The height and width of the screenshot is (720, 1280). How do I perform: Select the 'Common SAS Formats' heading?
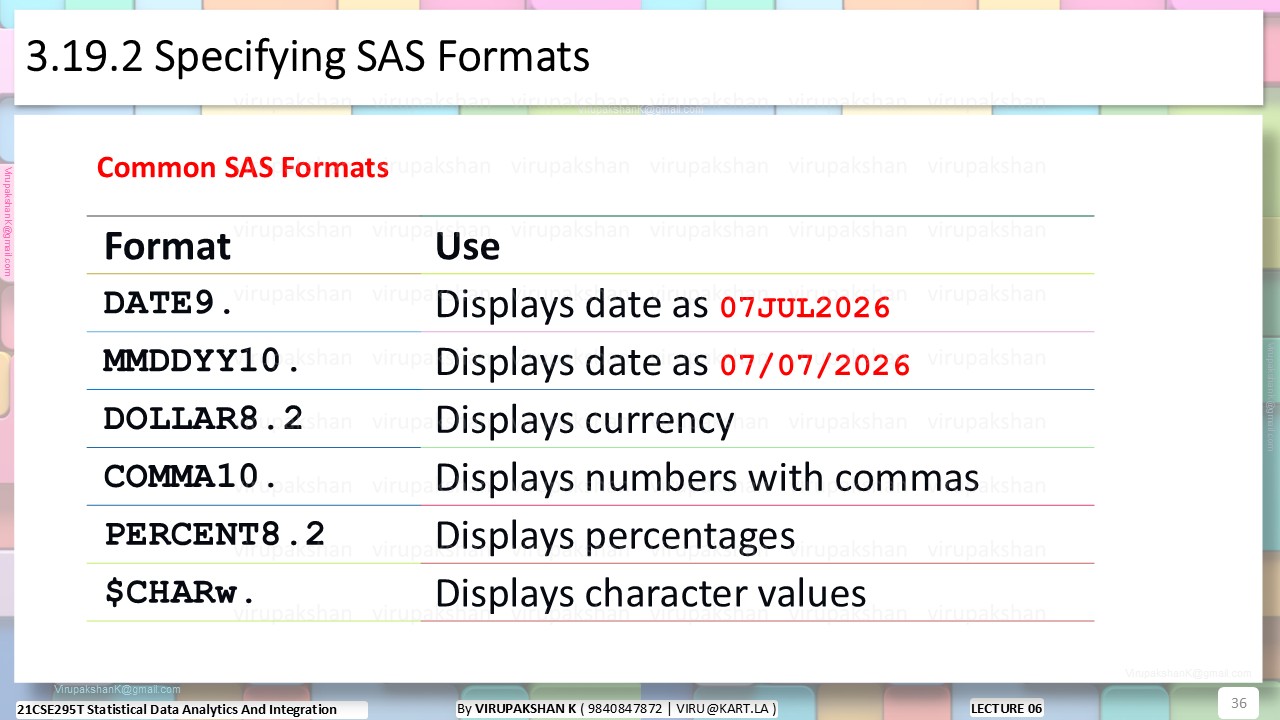[x=243, y=167]
